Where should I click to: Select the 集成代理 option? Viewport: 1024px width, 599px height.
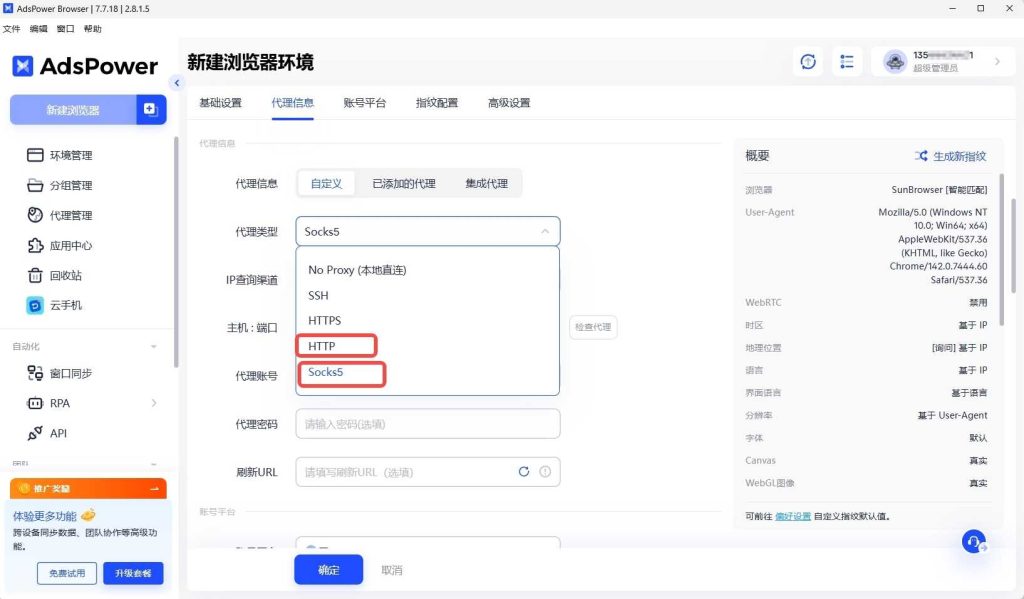(x=486, y=184)
